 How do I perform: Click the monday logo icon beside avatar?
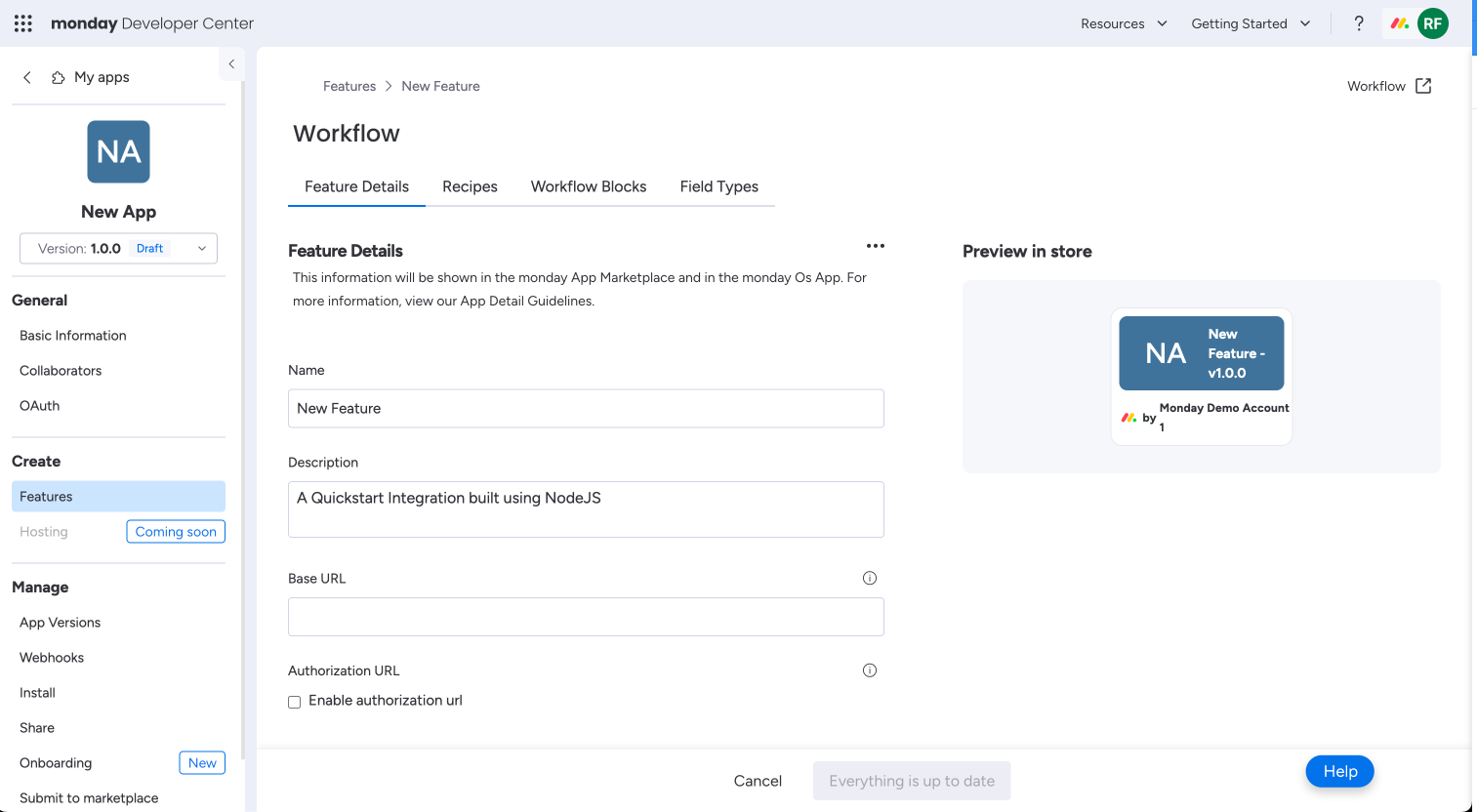pos(1400,23)
